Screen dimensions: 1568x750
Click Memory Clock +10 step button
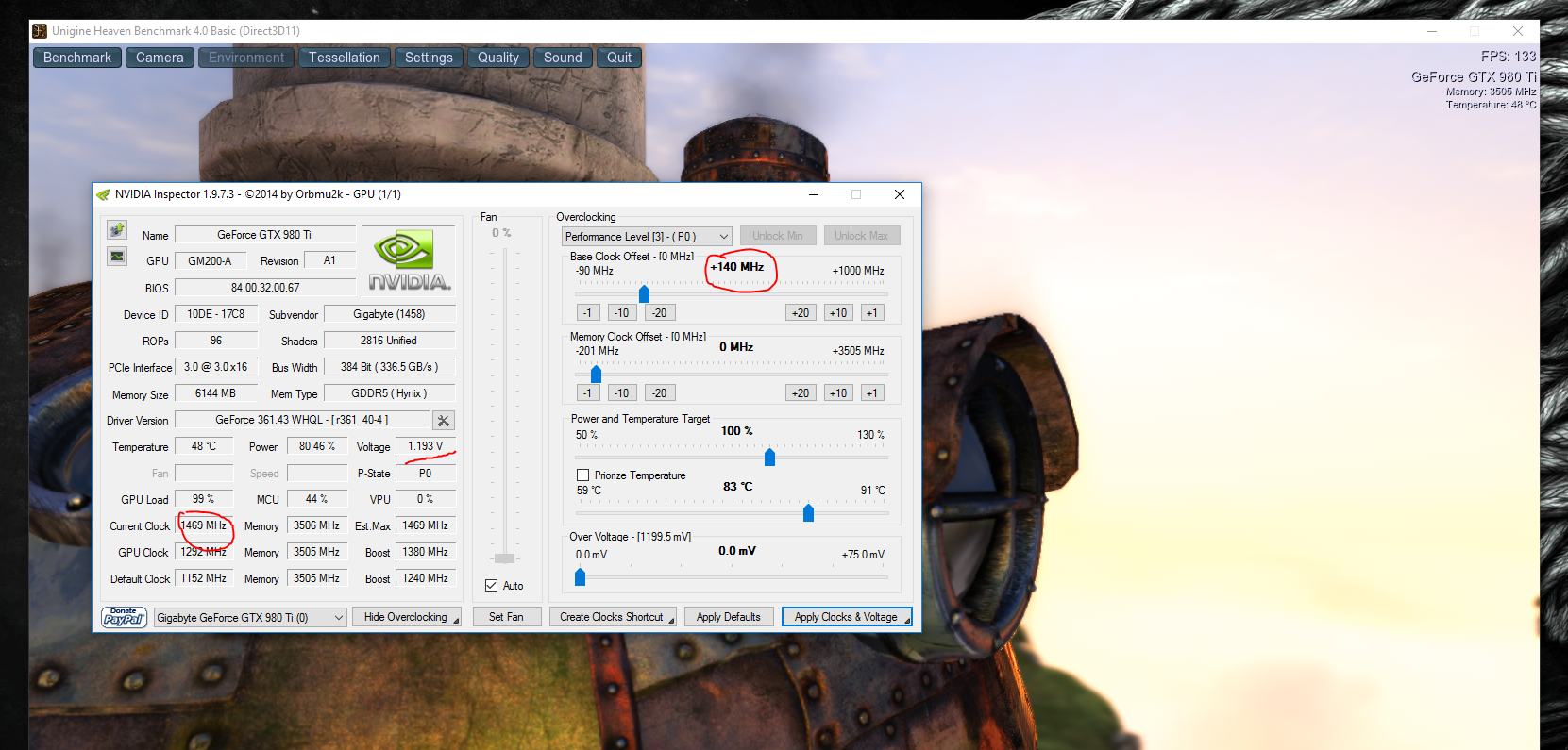pos(838,393)
